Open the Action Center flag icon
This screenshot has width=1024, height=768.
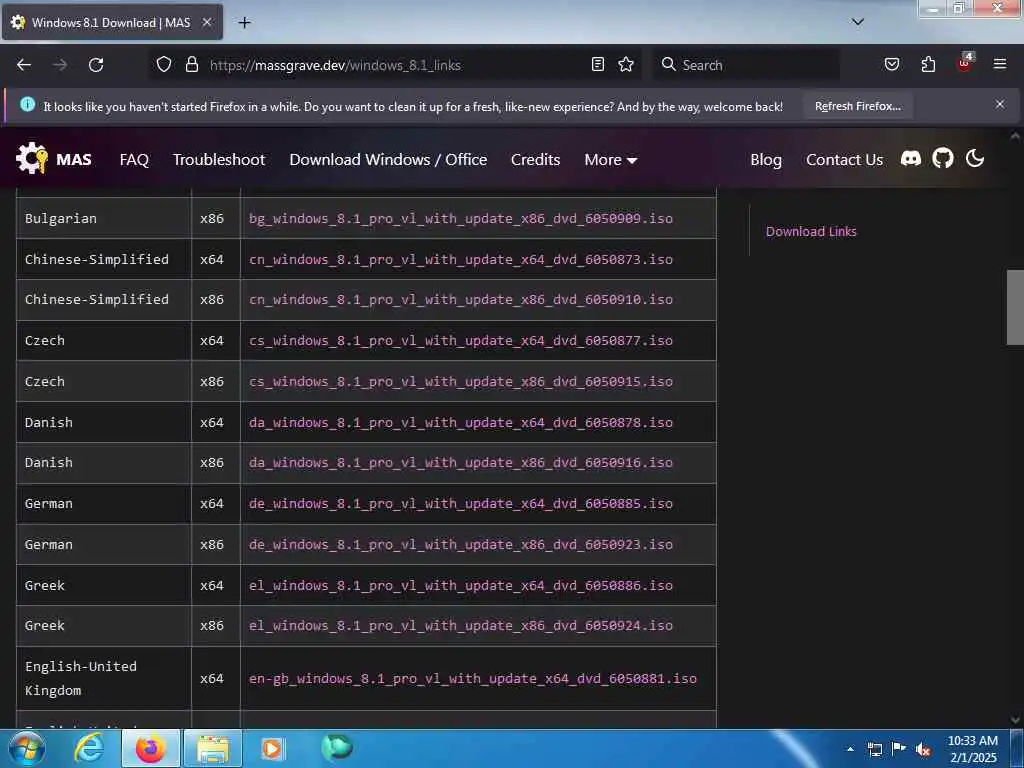coord(899,748)
